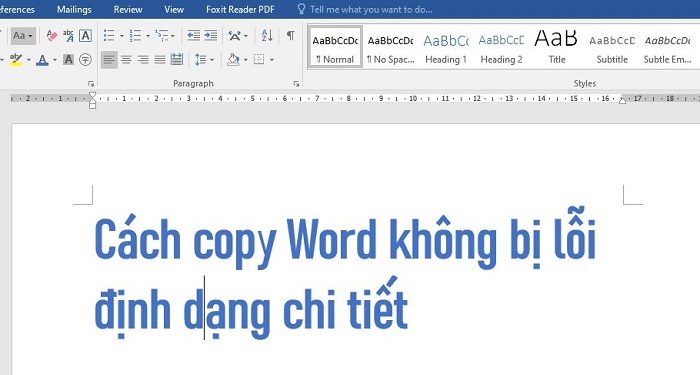This screenshot has width=700, height=375.
Task: Apply a bulleted list
Action: point(109,36)
